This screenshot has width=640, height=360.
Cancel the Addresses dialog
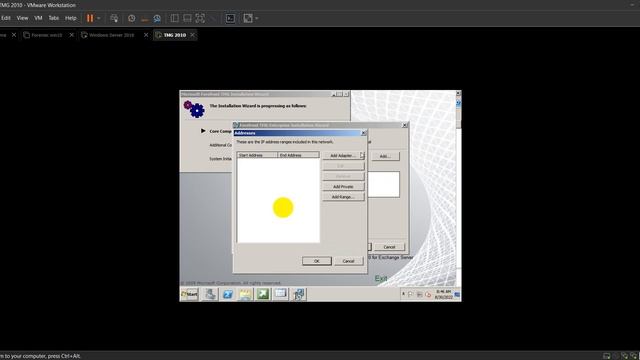pyautogui.click(x=348, y=261)
